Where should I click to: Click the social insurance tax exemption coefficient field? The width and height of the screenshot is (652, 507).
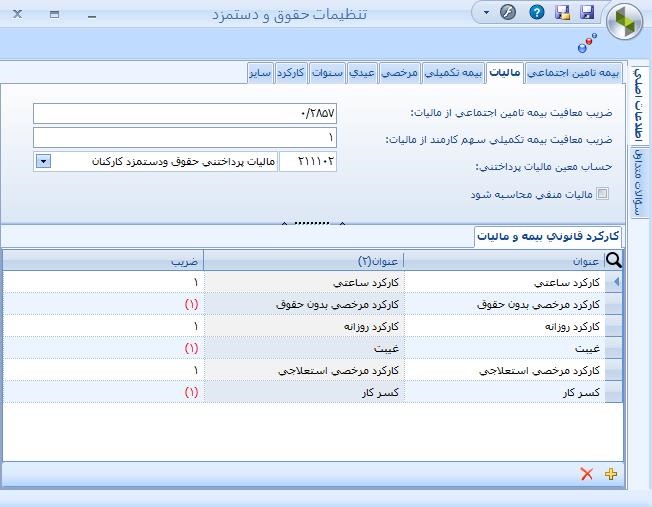(185, 113)
